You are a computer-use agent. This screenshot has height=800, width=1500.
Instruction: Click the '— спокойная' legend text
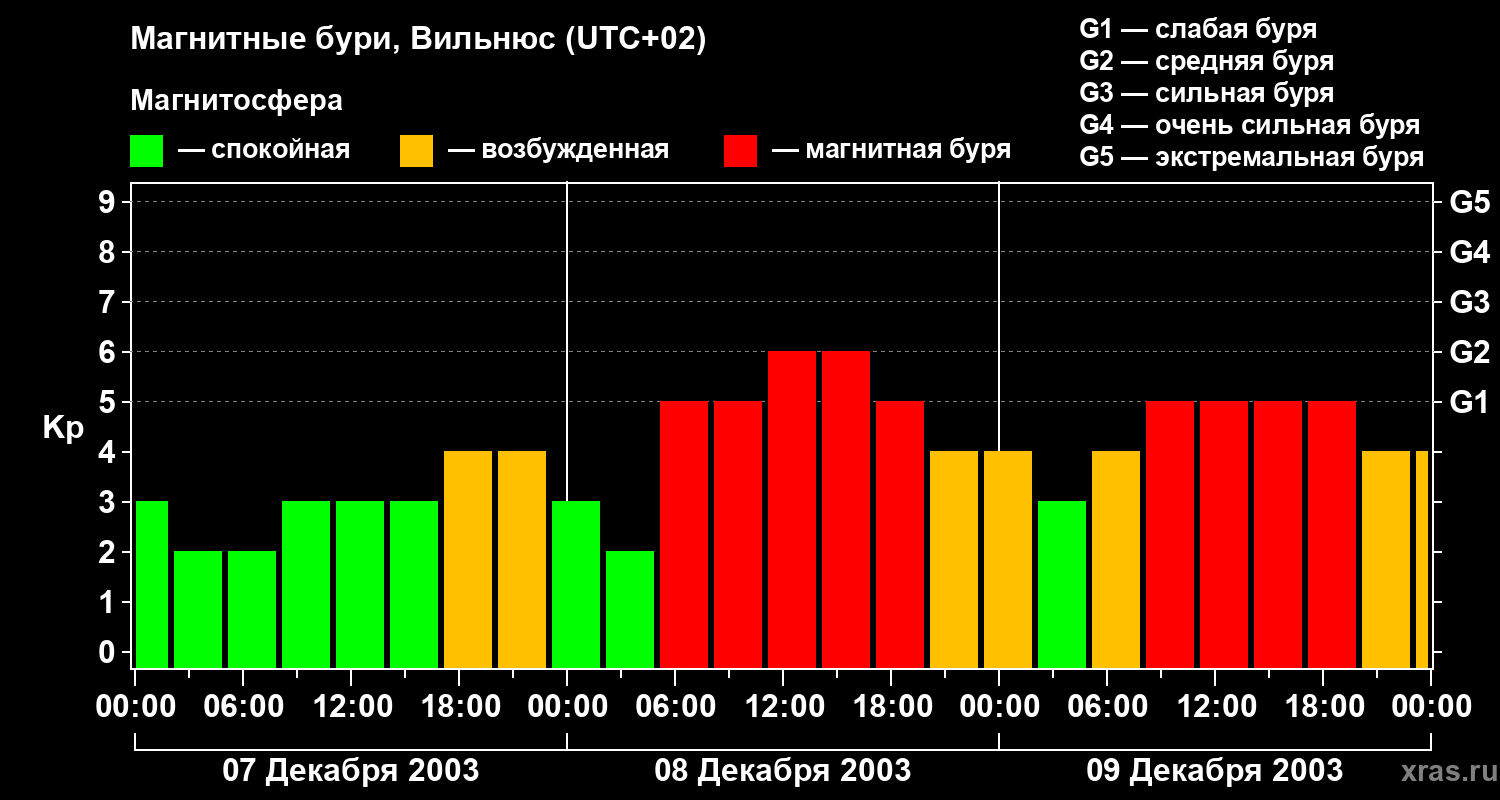(264, 150)
